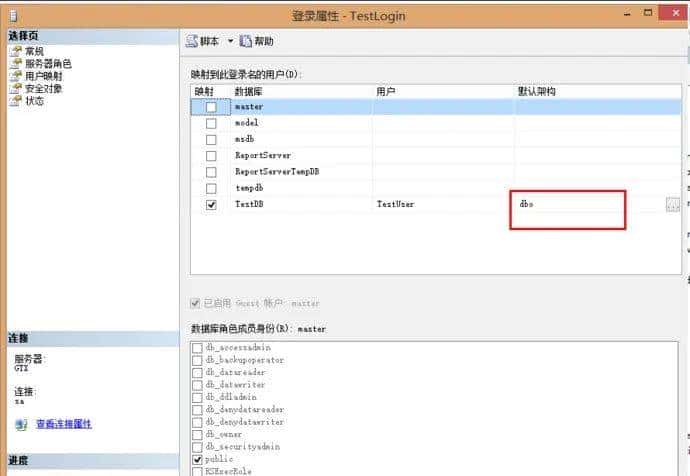Check the RSExecRole role
This screenshot has width=690, height=476.
click(x=197, y=471)
